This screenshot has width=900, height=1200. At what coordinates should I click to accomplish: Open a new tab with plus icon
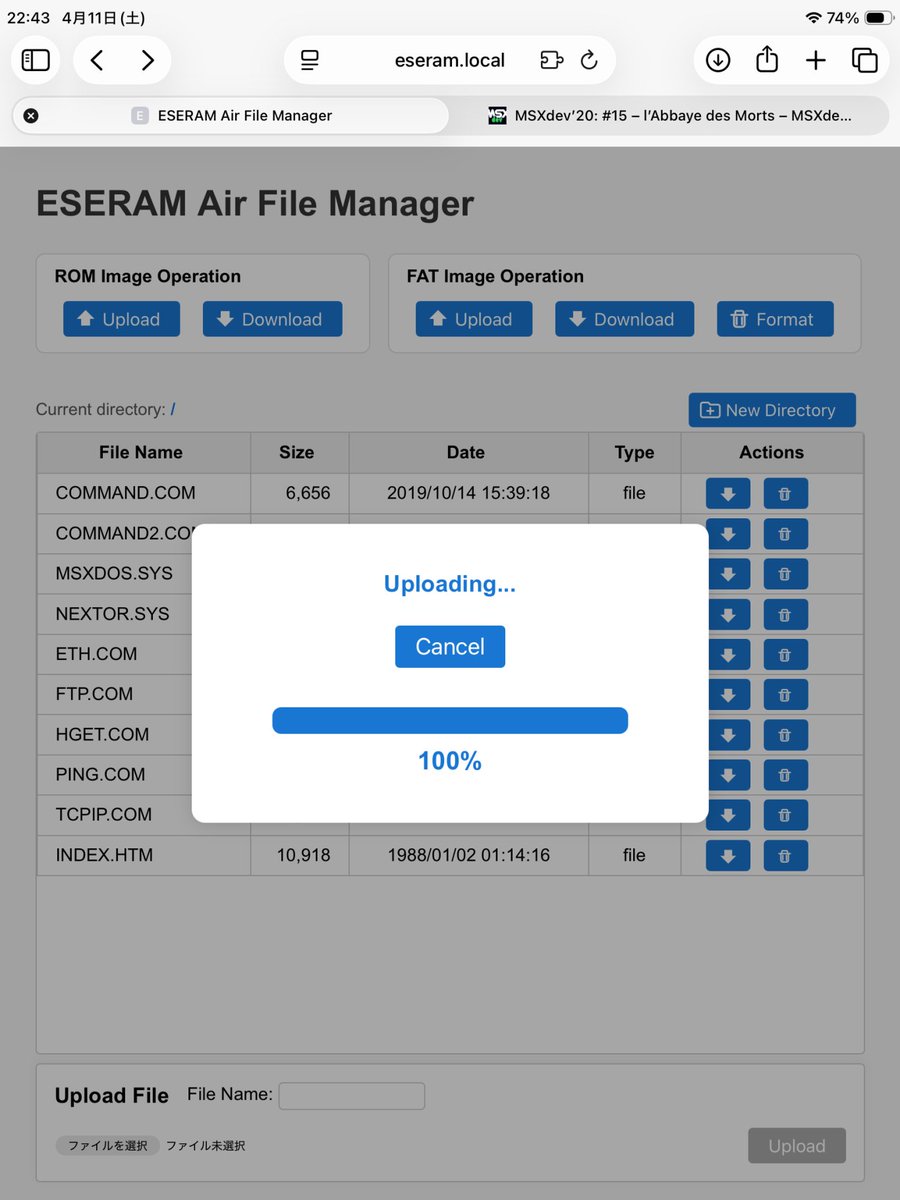tap(816, 60)
